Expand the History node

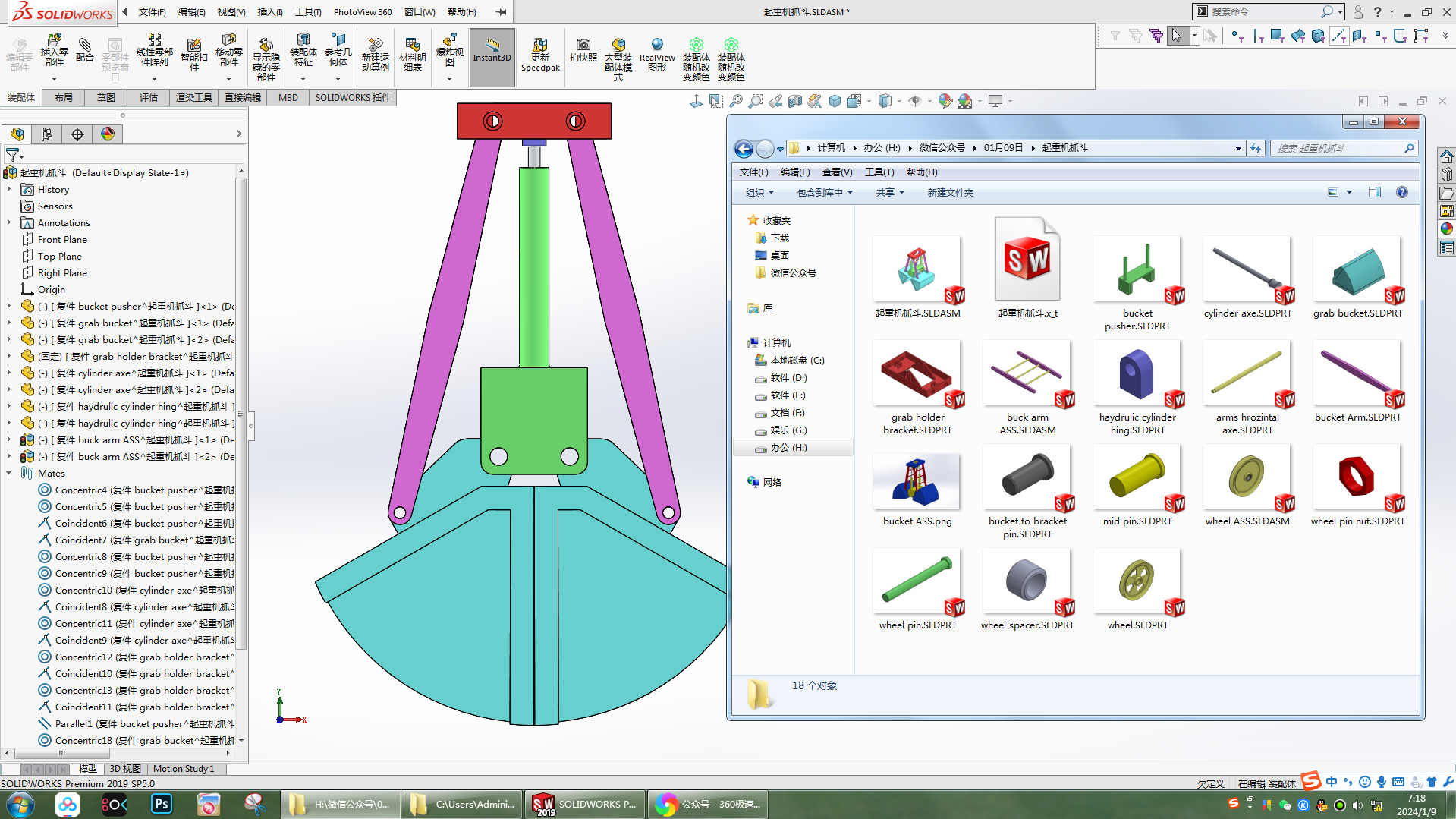click(x=9, y=190)
